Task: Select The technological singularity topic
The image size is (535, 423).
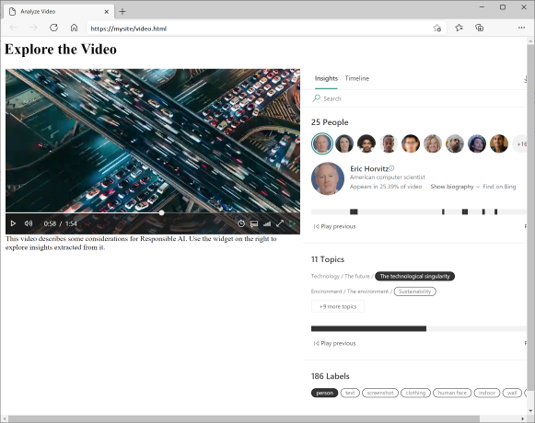Action: tap(415, 276)
